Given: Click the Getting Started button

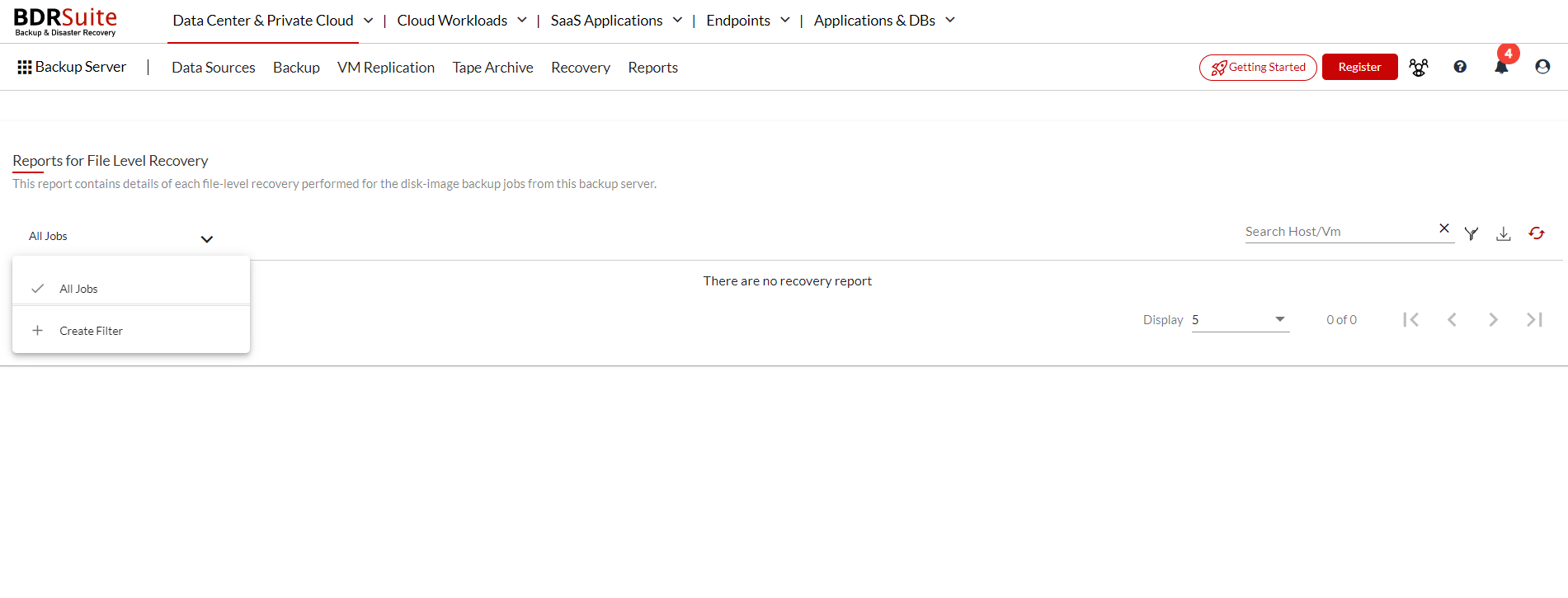Looking at the screenshot, I should coord(1258,67).
